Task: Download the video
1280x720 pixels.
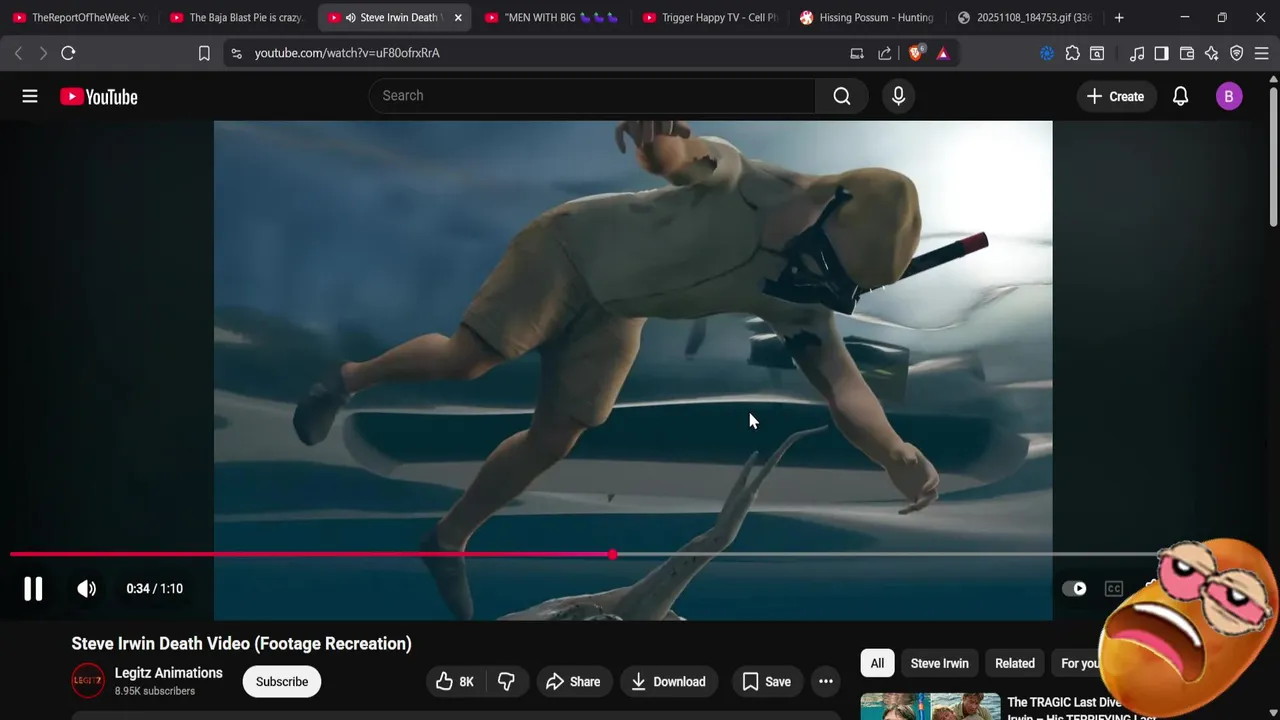Action: coord(669,682)
